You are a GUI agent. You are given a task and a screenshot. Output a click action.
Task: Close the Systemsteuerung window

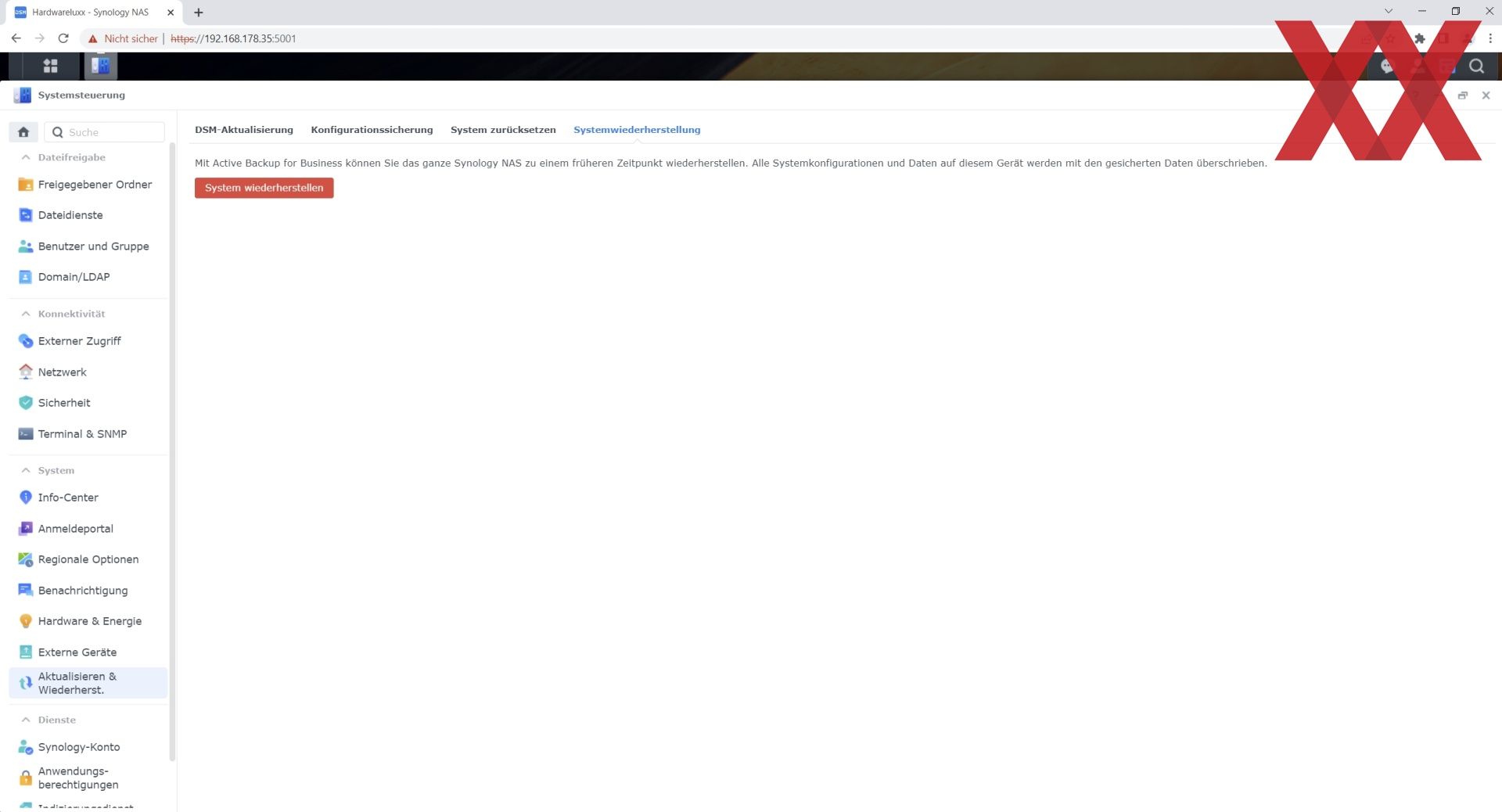point(1486,95)
